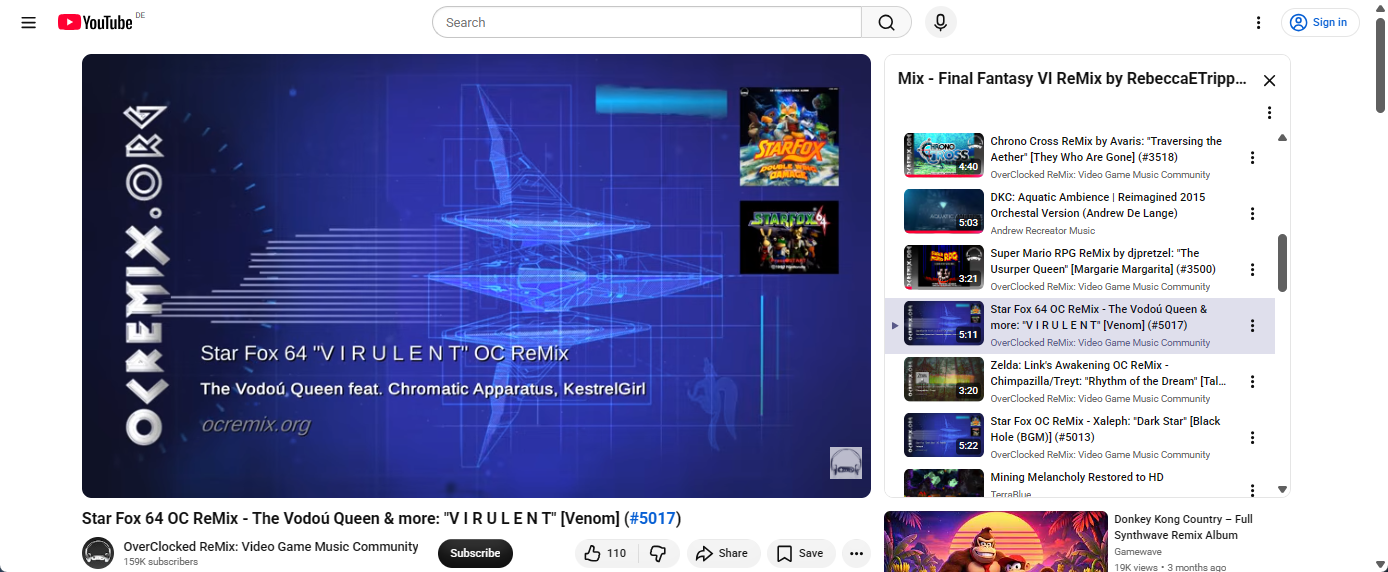The image size is (1388, 572).
Task: Open more actions ellipsis below video
Action: pos(856,553)
